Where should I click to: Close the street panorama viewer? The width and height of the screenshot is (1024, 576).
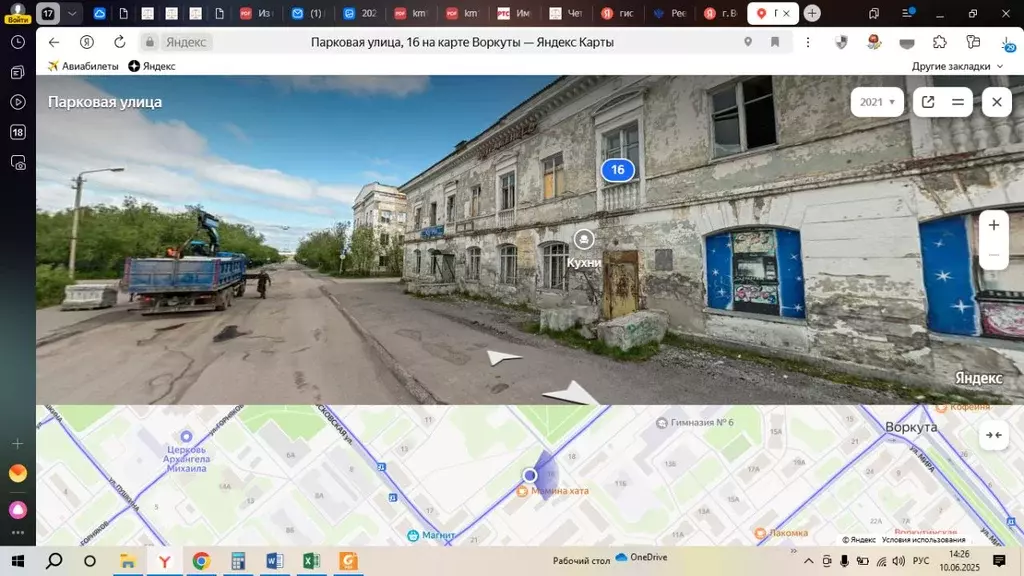(997, 102)
